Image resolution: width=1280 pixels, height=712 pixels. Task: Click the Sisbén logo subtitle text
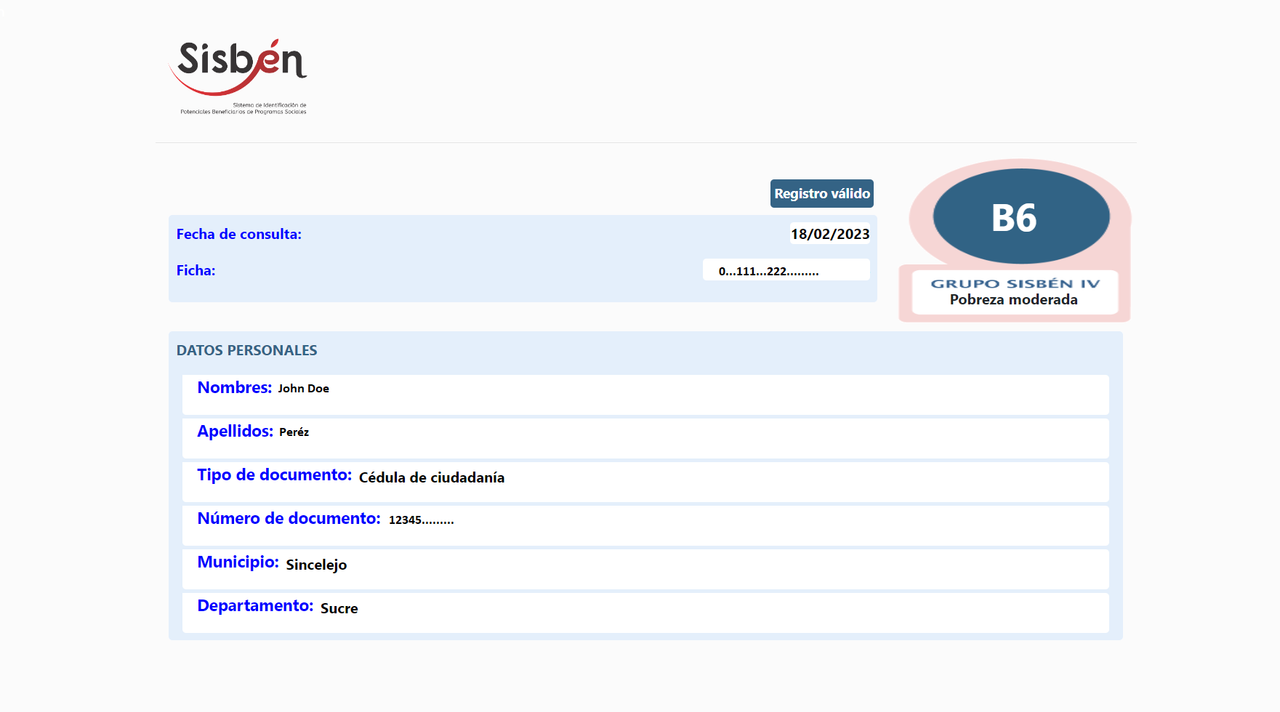[x=243, y=108]
